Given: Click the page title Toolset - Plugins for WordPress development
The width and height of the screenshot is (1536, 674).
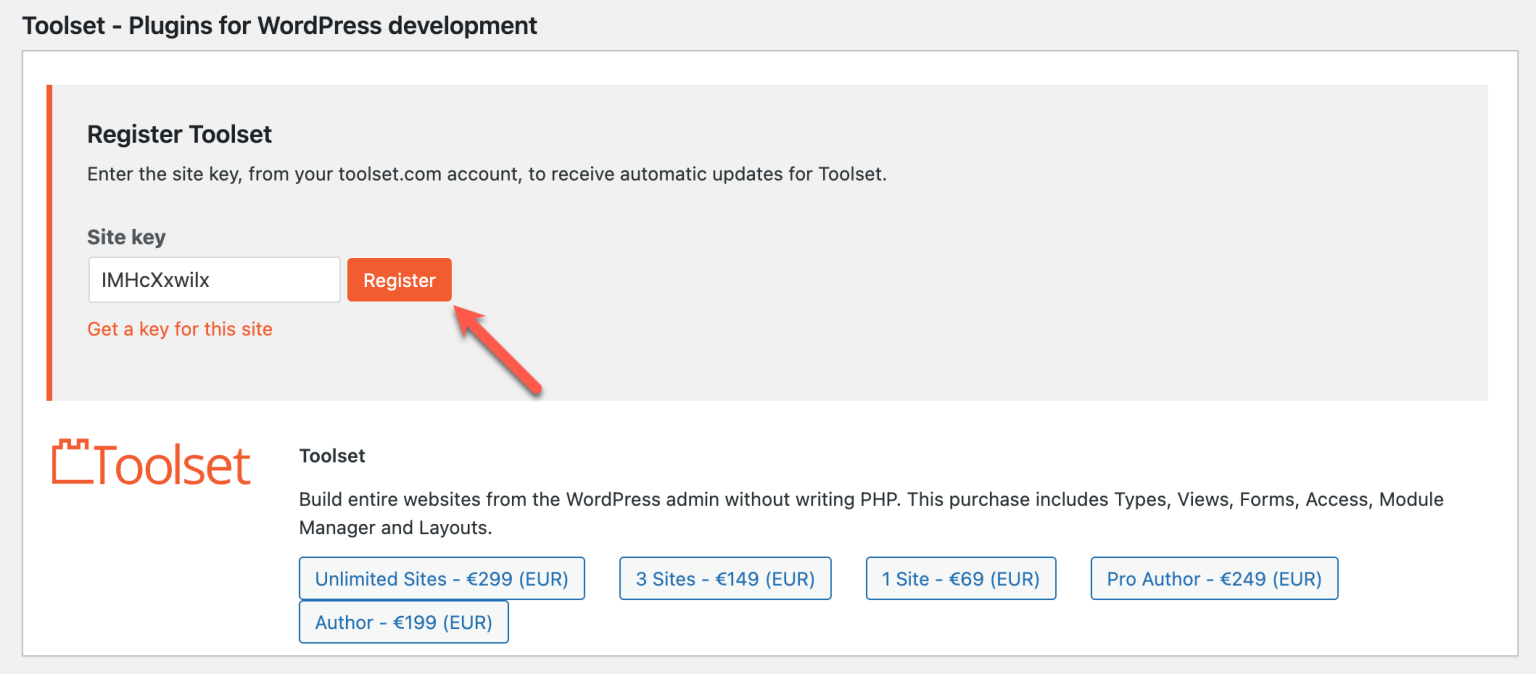Looking at the screenshot, I should (278, 25).
